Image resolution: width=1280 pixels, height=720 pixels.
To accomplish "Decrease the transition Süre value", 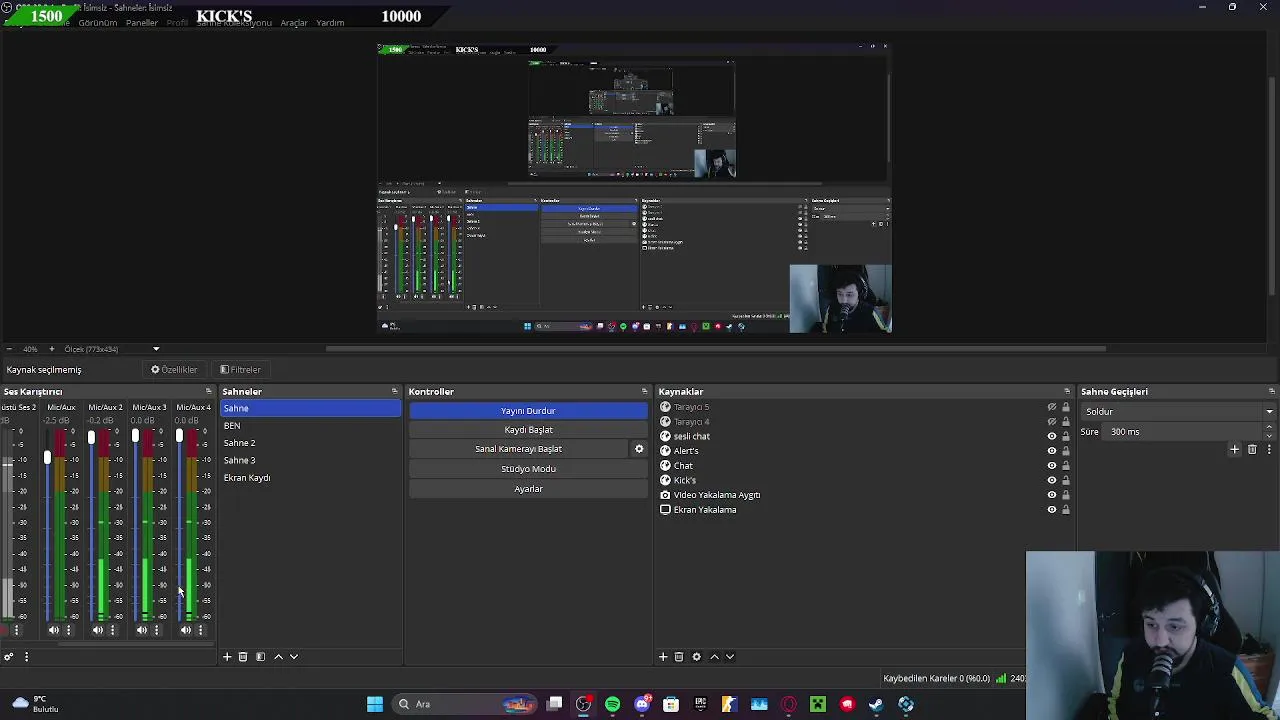I will click(1269, 436).
